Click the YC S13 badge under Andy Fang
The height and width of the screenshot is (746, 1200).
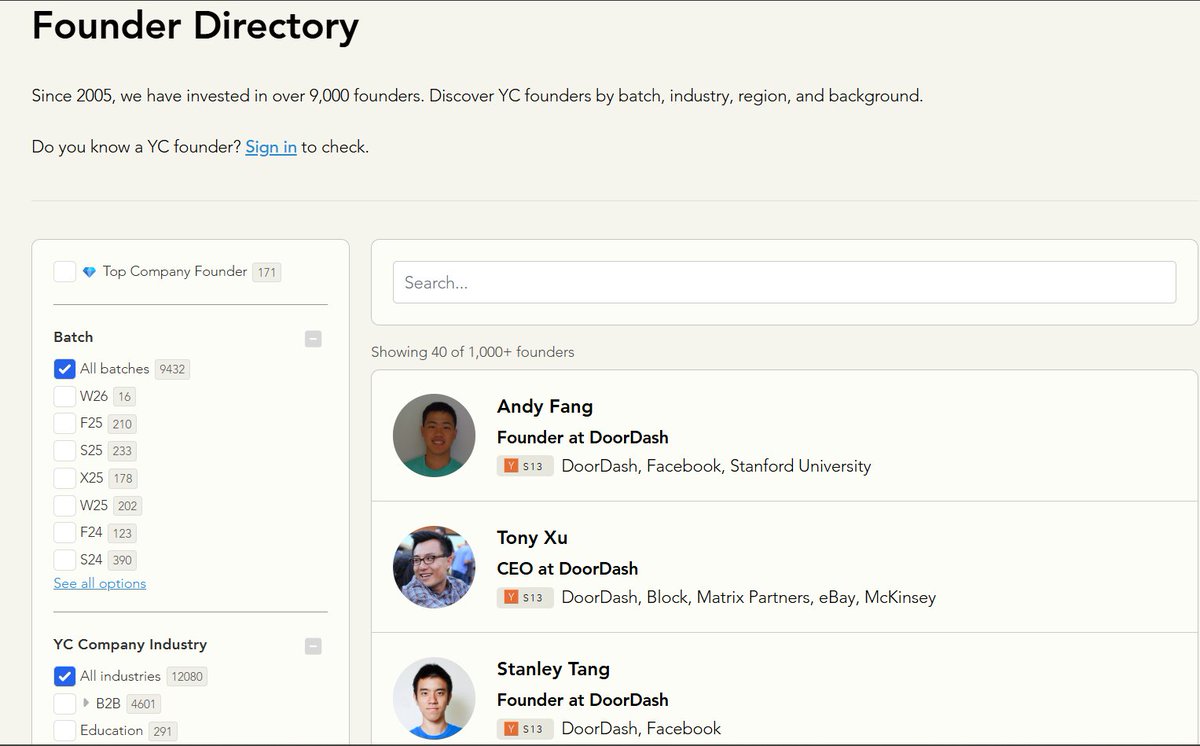[525, 466]
